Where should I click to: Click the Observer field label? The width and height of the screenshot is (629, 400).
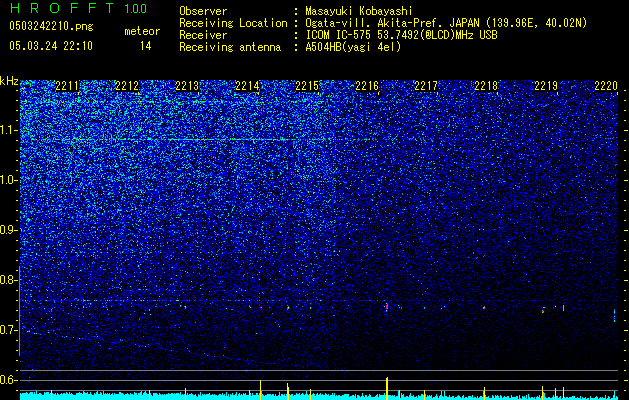pyautogui.click(x=203, y=11)
